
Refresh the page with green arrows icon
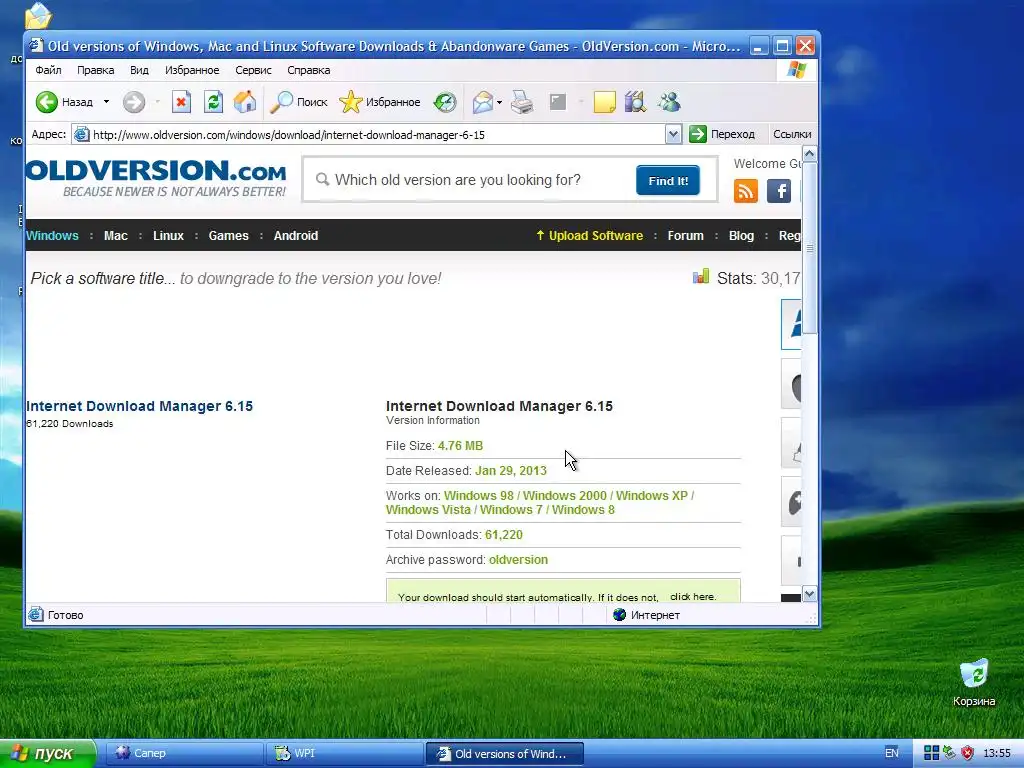point(214,102)
